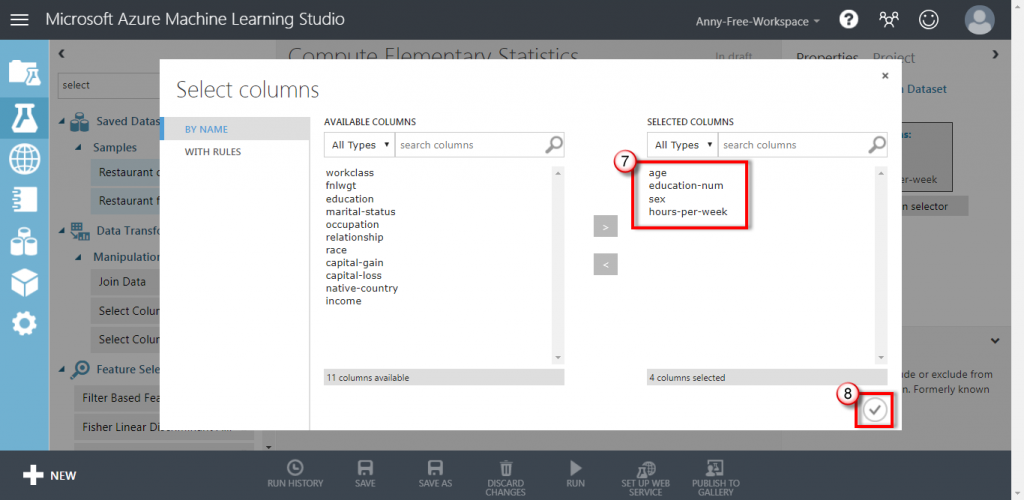This screenshot has height=500, width=1024.
Task: Select income in available columns
Action: point(344,301)
